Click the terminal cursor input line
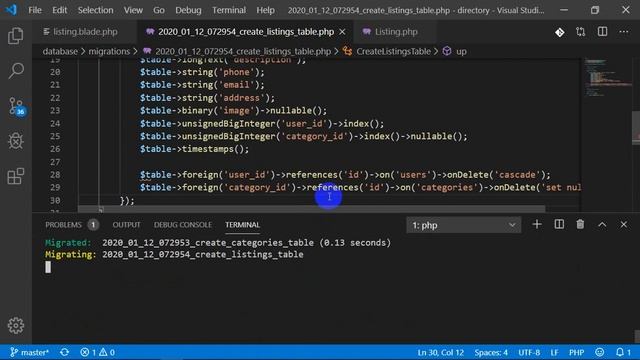Screen dimensions: 640x360 pos(48,267)
